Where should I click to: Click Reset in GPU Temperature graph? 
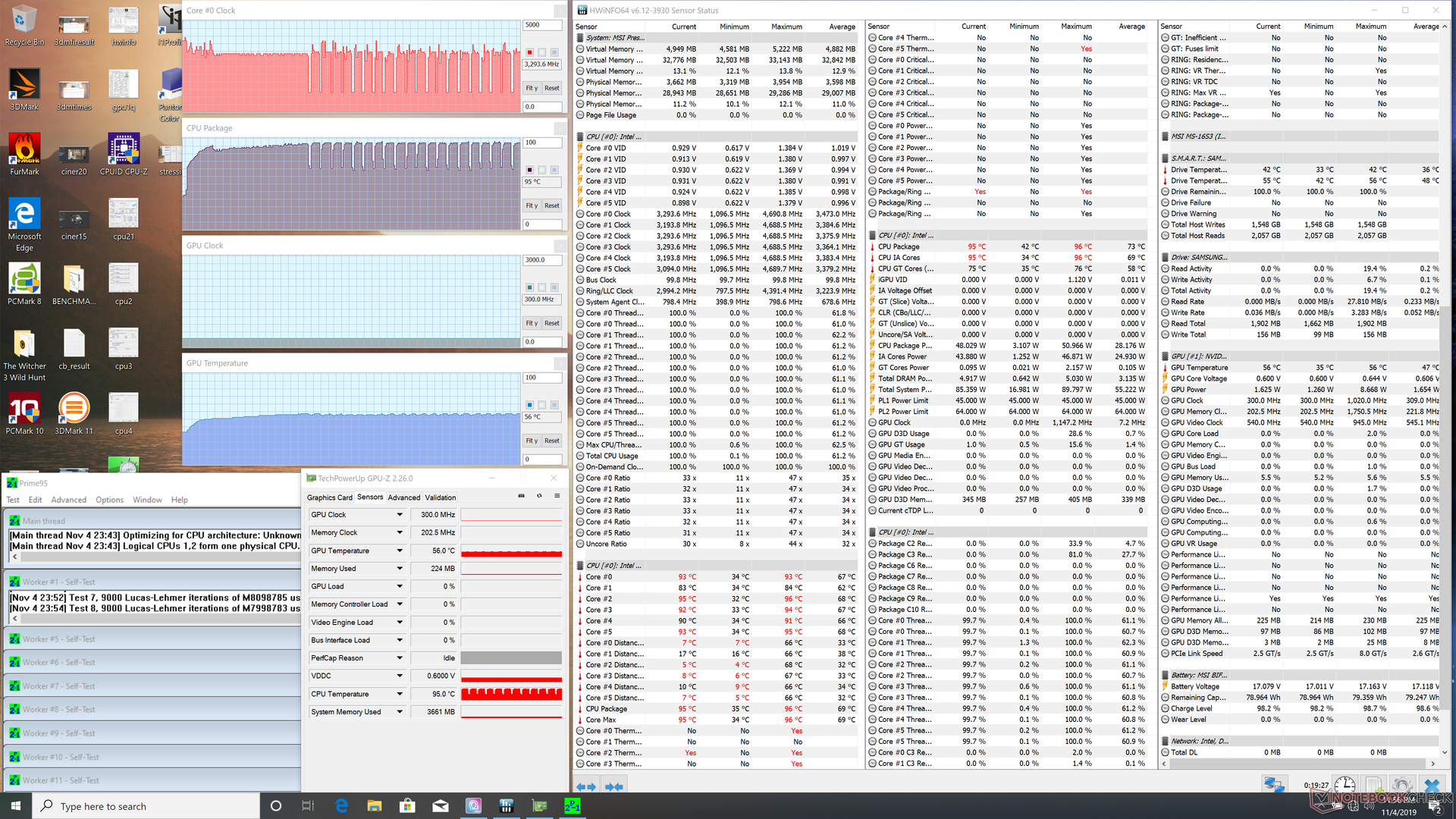click(552, 441)
